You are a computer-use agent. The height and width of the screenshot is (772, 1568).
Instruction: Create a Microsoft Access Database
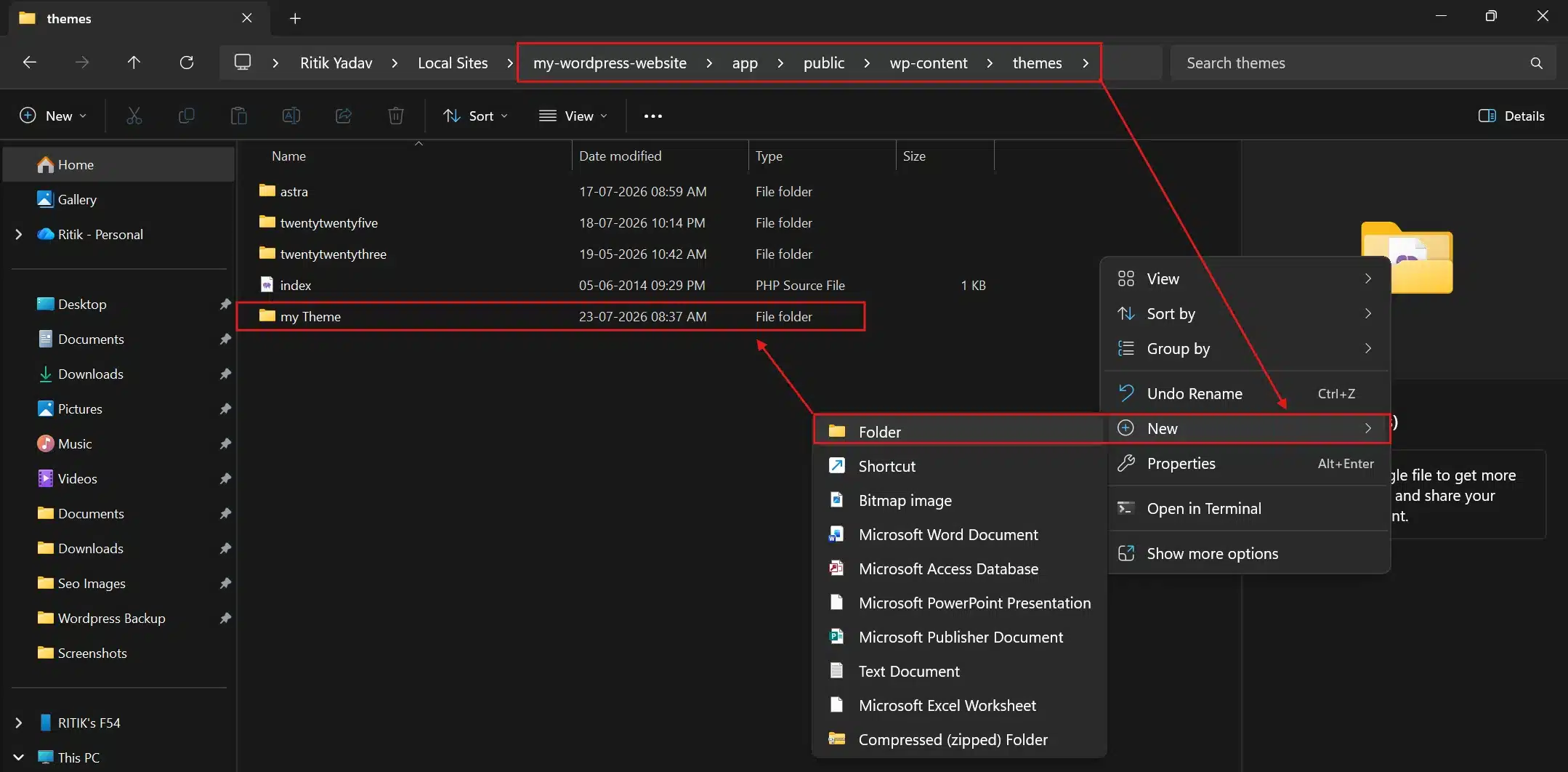959,568
